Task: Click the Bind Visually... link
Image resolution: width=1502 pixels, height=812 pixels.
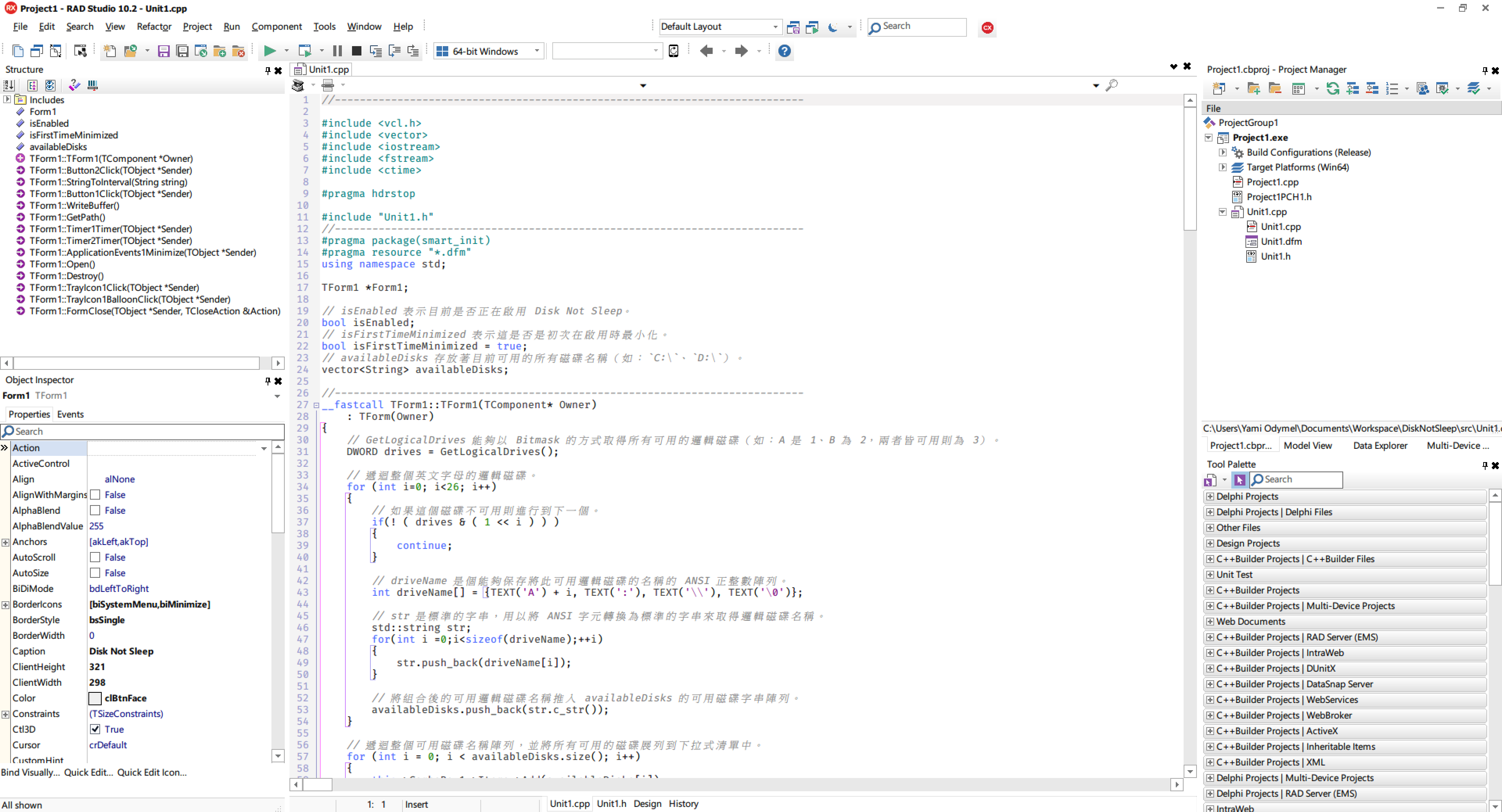Action: (x=30, y=773)
